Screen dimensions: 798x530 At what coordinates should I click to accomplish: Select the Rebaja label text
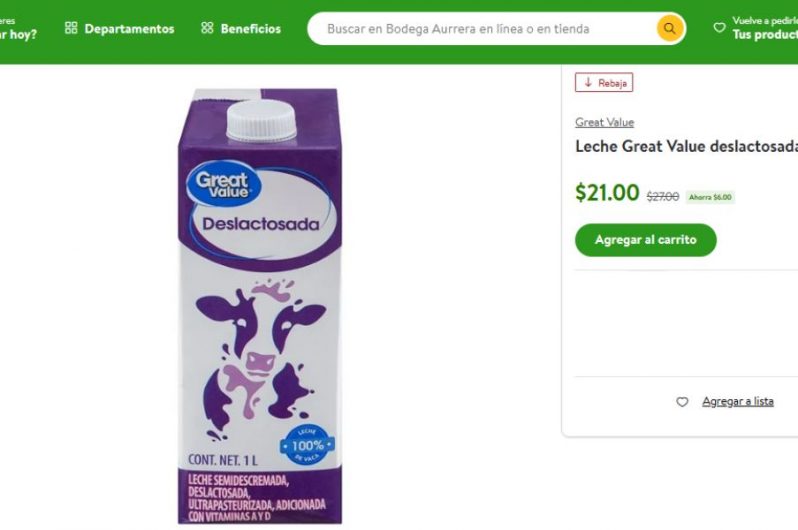612,83
